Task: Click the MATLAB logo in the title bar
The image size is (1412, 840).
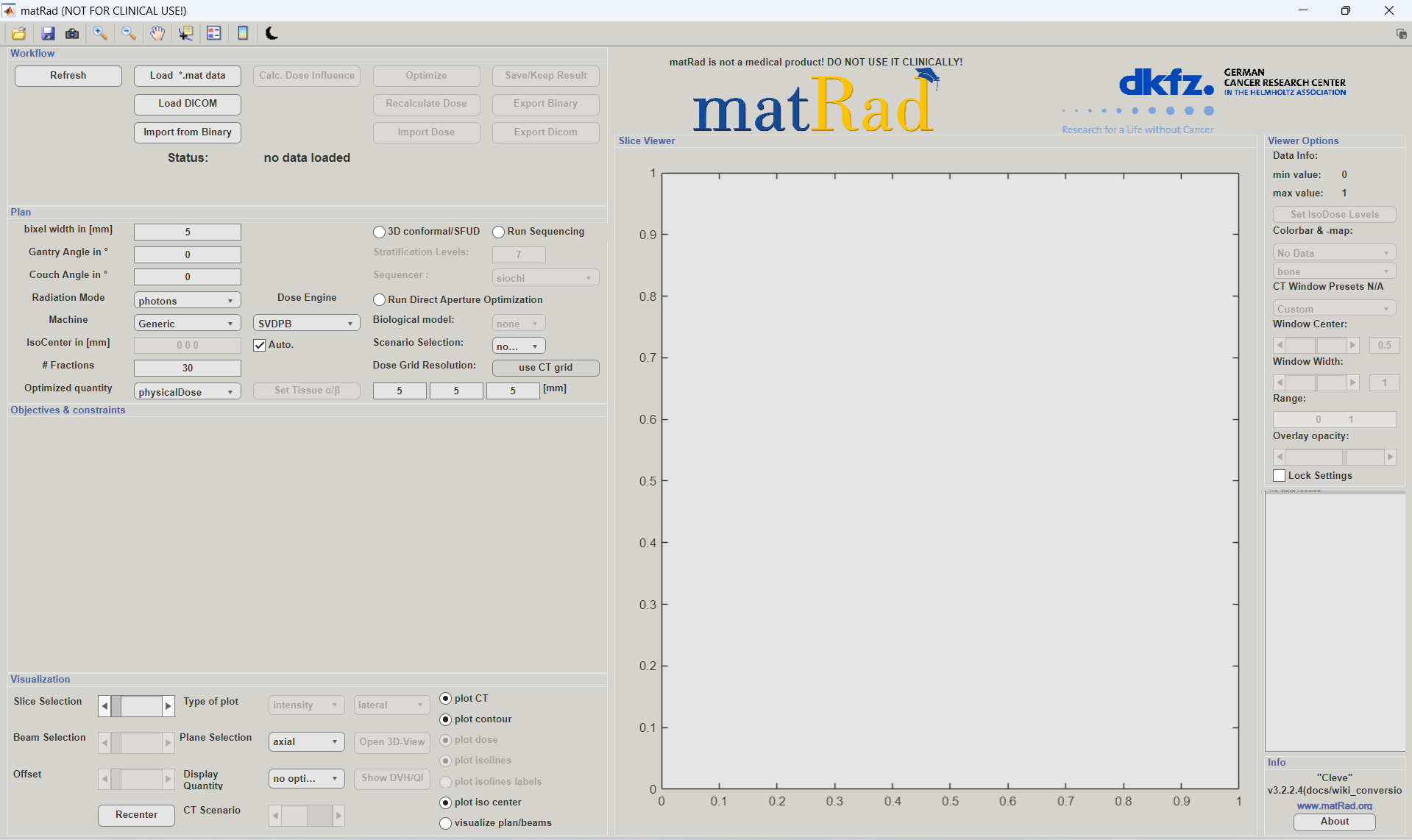Action: [x=9, y=10]
